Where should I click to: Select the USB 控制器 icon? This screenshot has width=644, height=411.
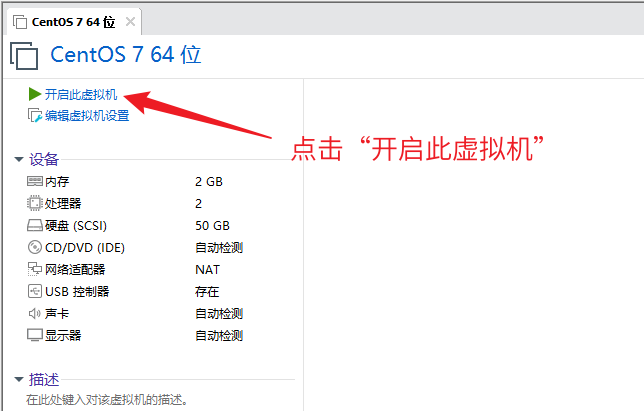click(x=35, y=291)
